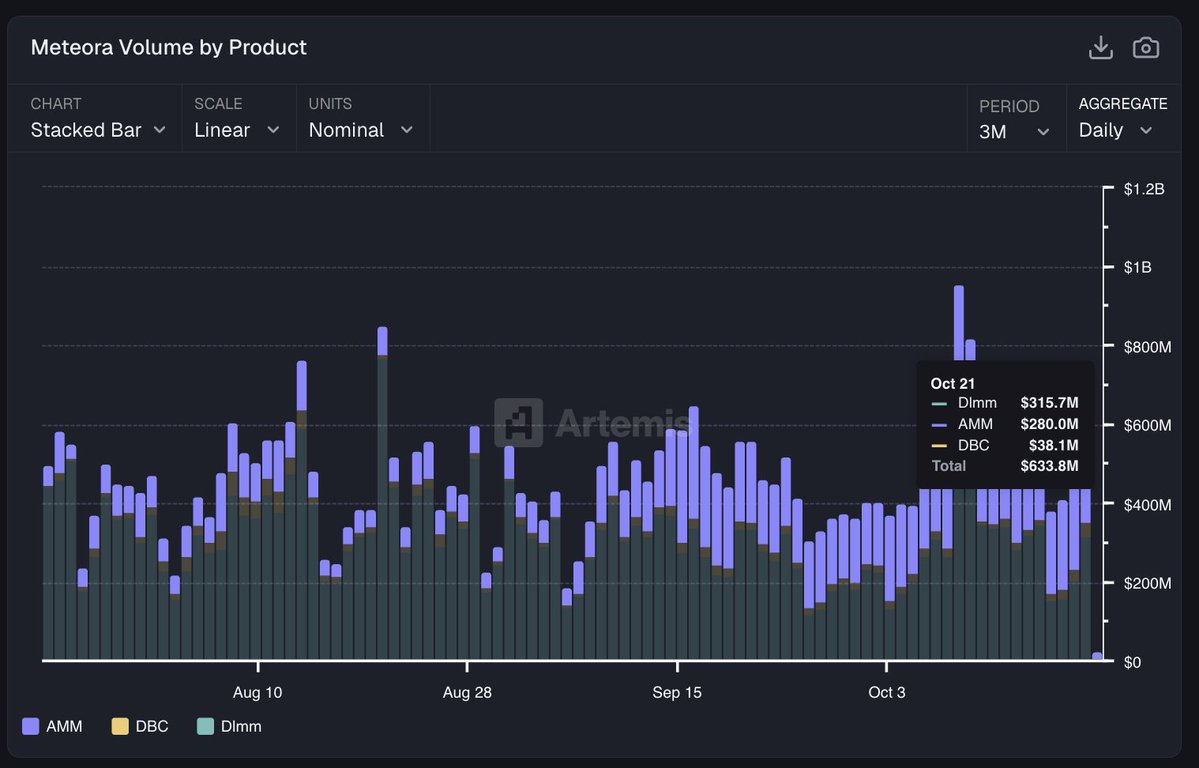The height and width of the screenshot is (768, 1199).
Task: Click the Sep 15 x-axis label
Action: [x=677, y=692]
